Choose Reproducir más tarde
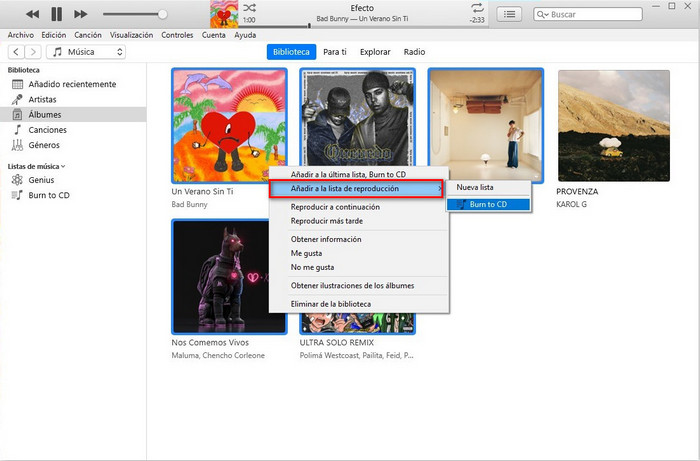 [359, 221]
